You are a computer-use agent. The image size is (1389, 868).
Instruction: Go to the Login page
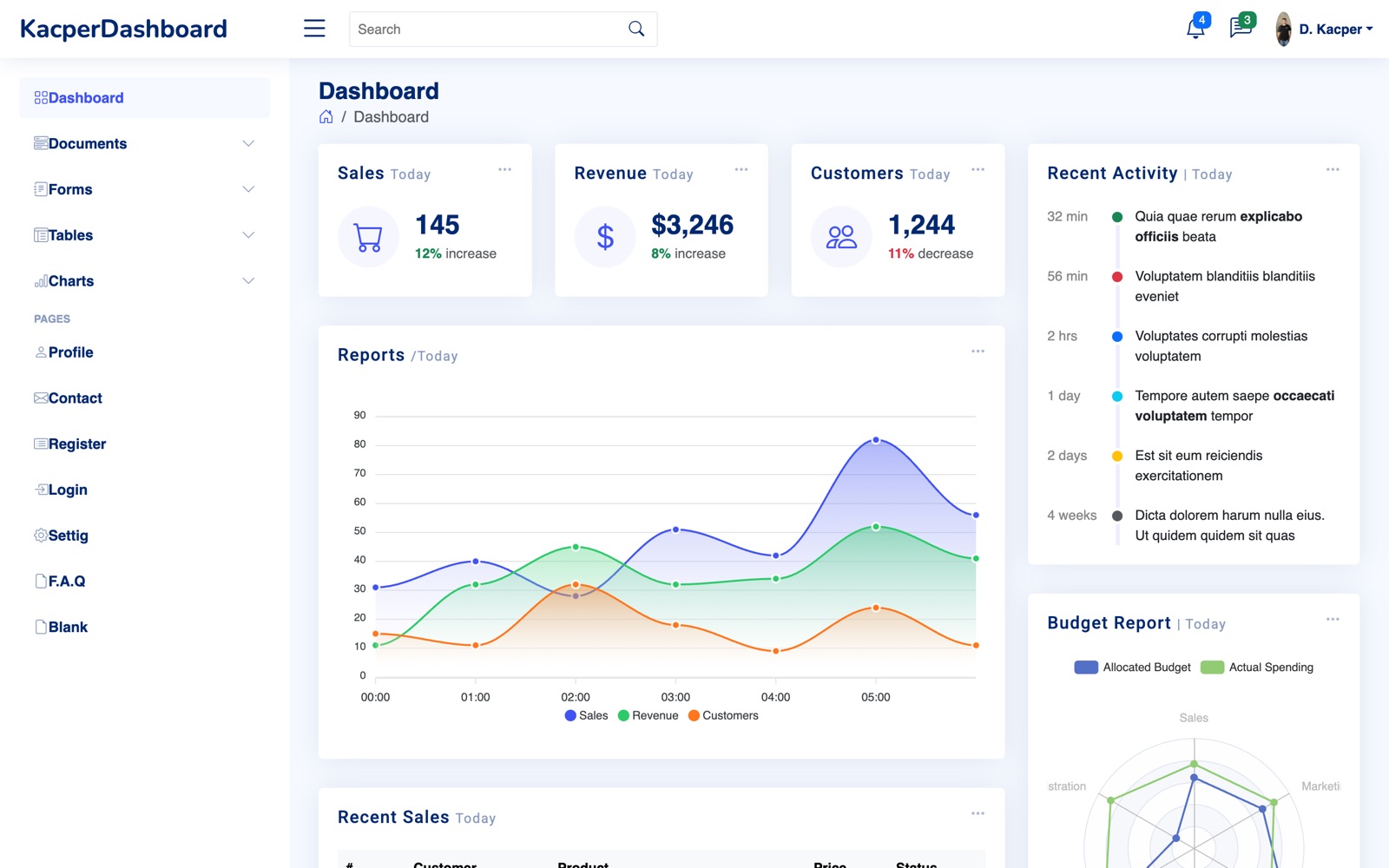145,490
